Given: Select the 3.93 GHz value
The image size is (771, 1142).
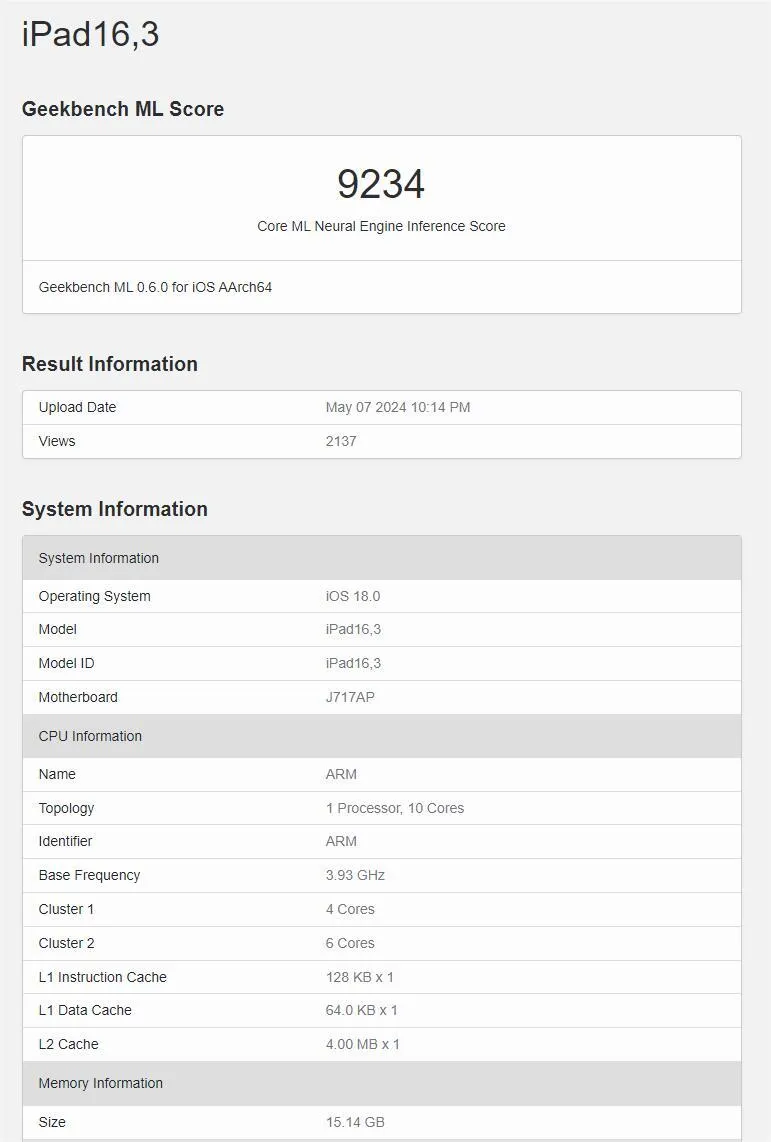Looking at the screenshot, I should click(x=355, y=875).
